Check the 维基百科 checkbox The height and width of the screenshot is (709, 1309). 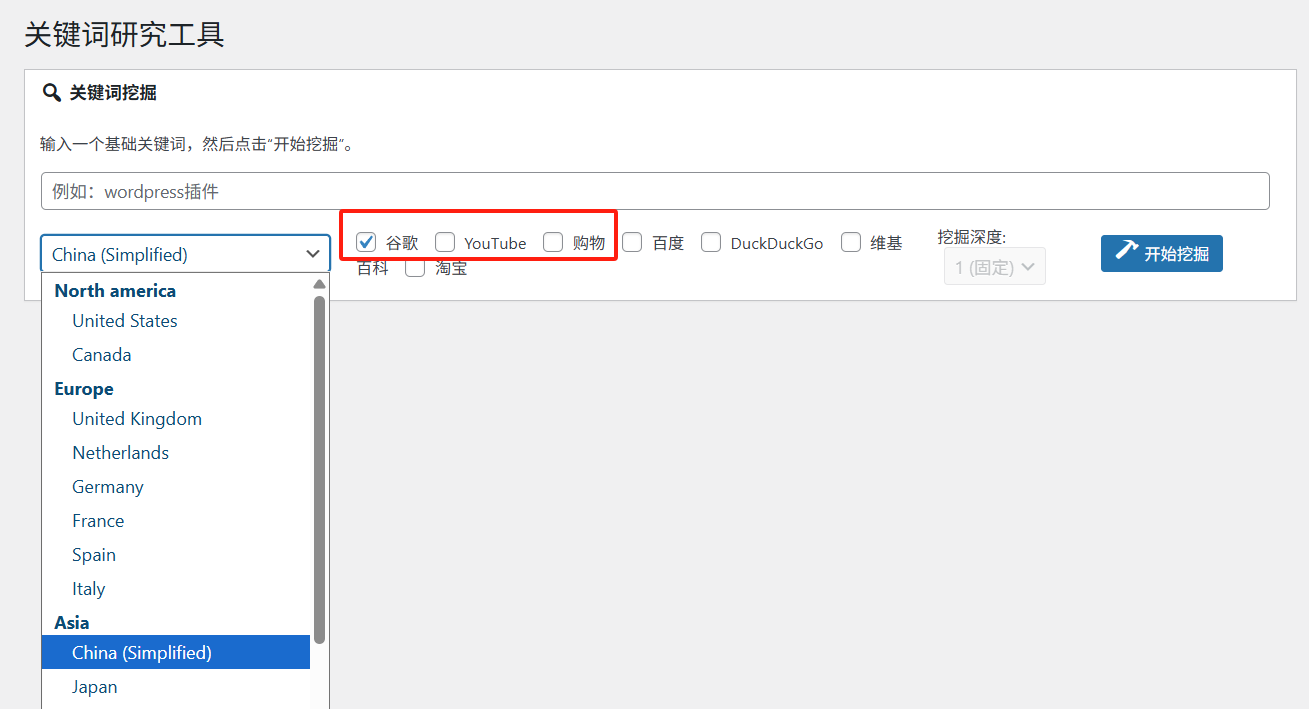(851, 242)
